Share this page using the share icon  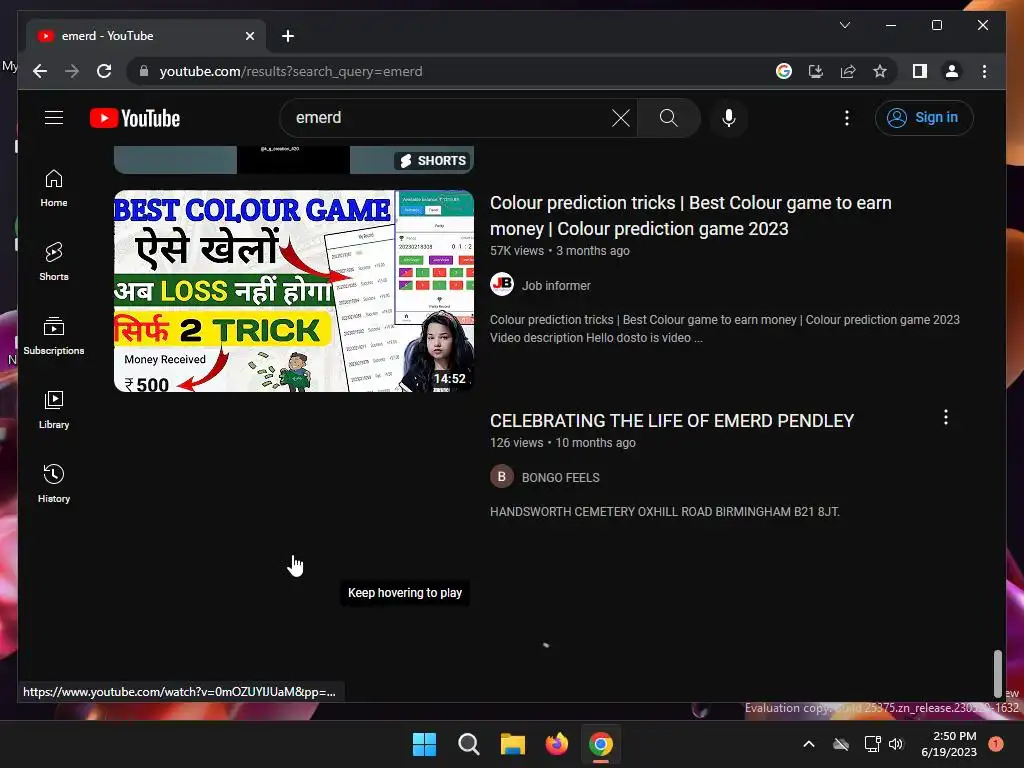coord(848,71)
